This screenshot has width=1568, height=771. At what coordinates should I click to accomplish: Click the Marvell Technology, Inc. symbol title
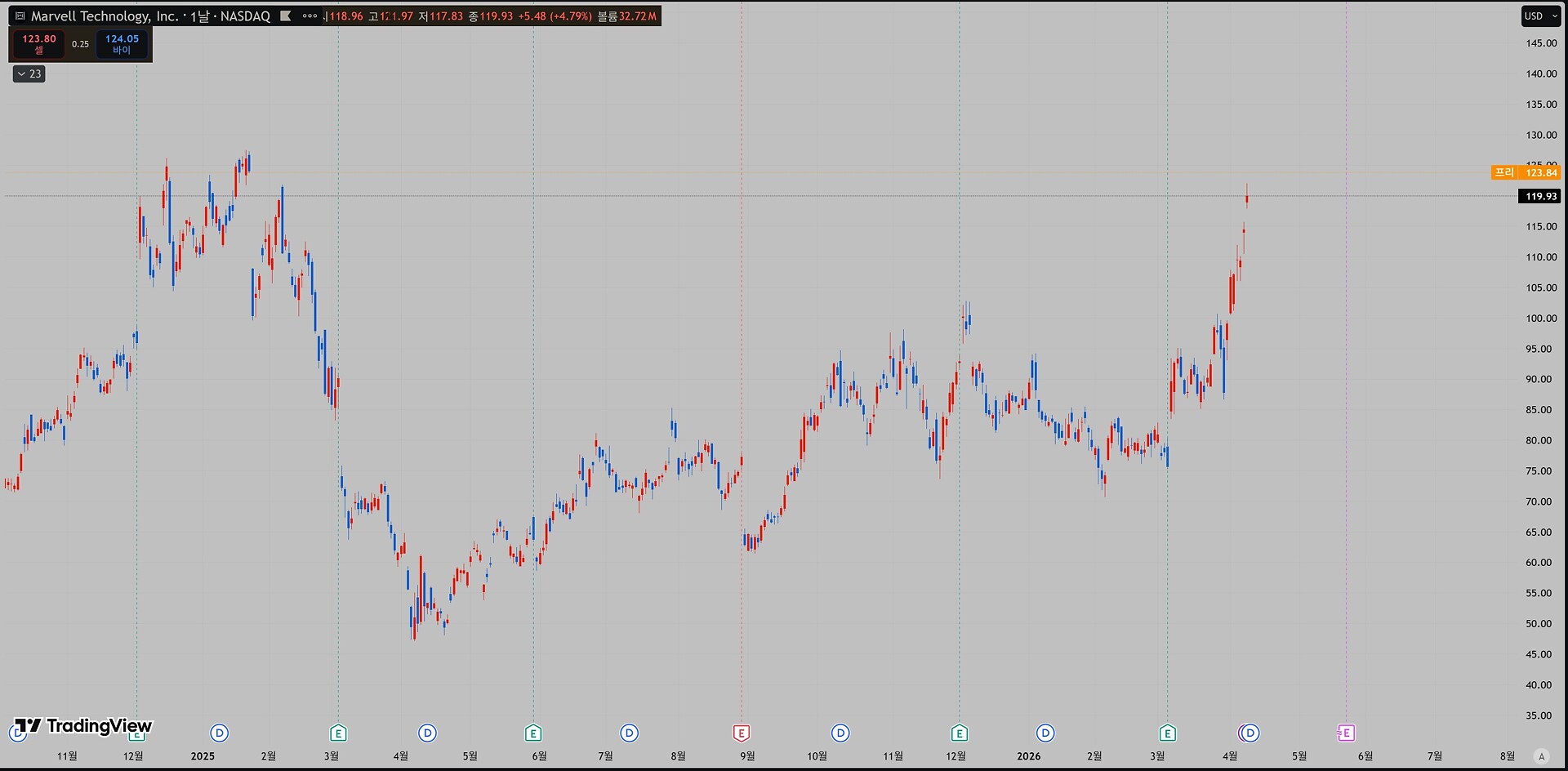104,16
